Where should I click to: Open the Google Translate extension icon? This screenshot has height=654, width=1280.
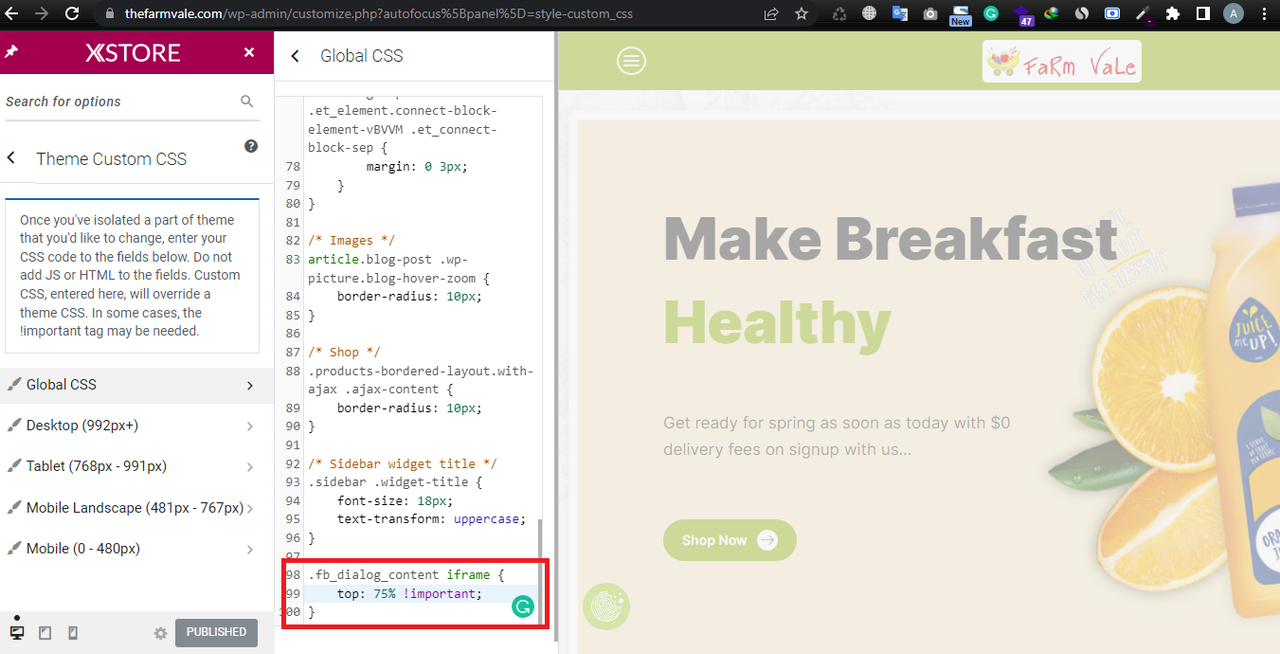(900, 14)
